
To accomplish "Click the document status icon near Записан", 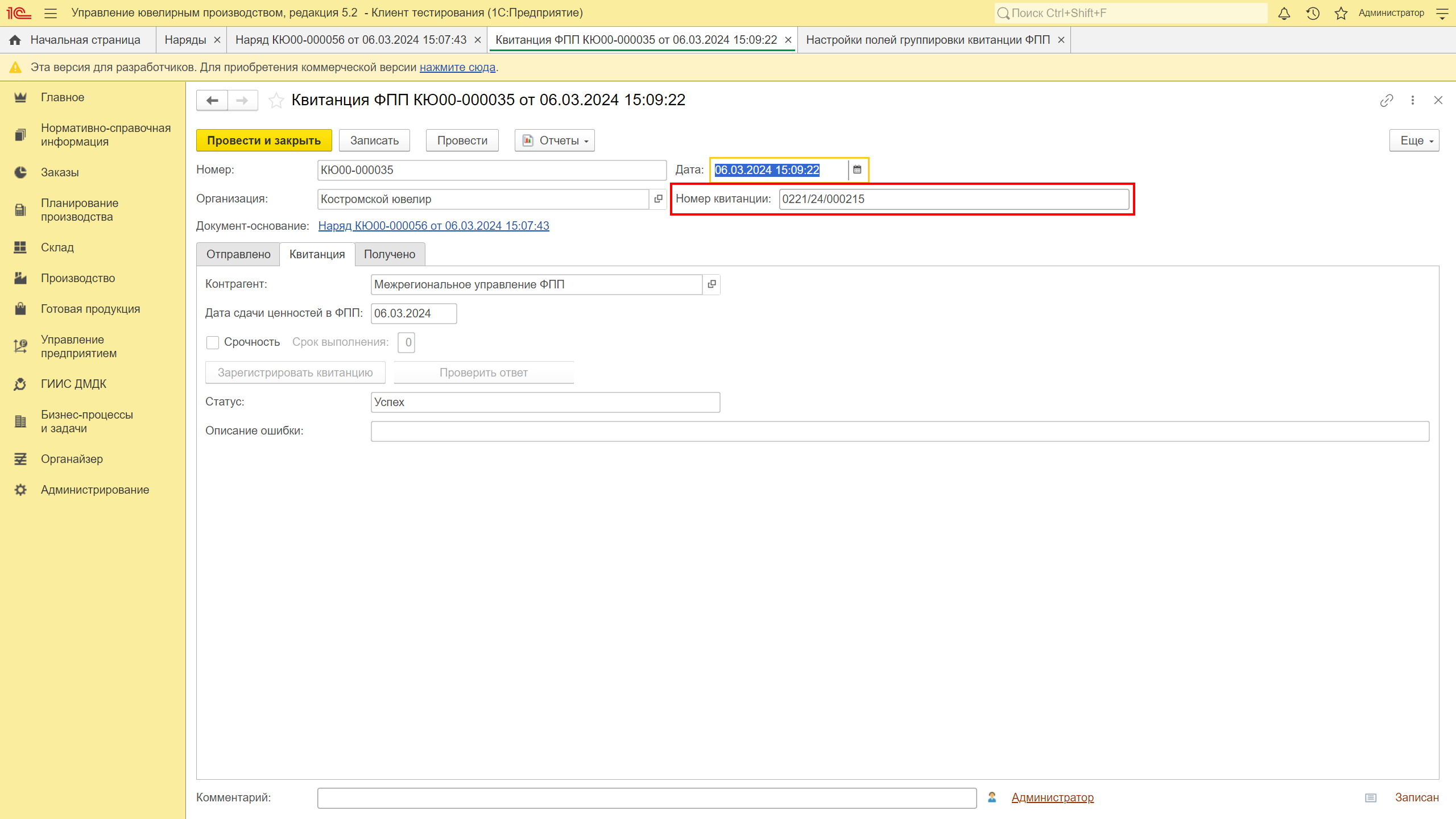I will 1371,798.
